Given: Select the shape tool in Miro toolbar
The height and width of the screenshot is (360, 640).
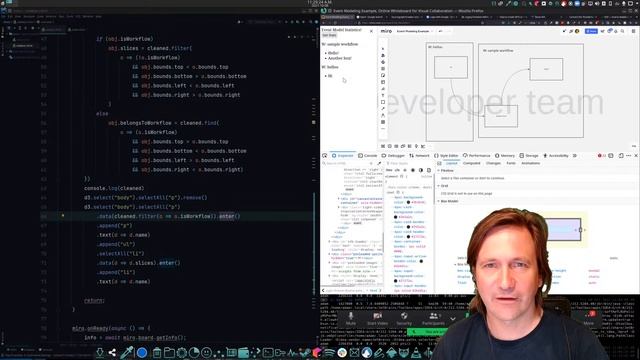Looking at the screenshot, I should point(383,102).
